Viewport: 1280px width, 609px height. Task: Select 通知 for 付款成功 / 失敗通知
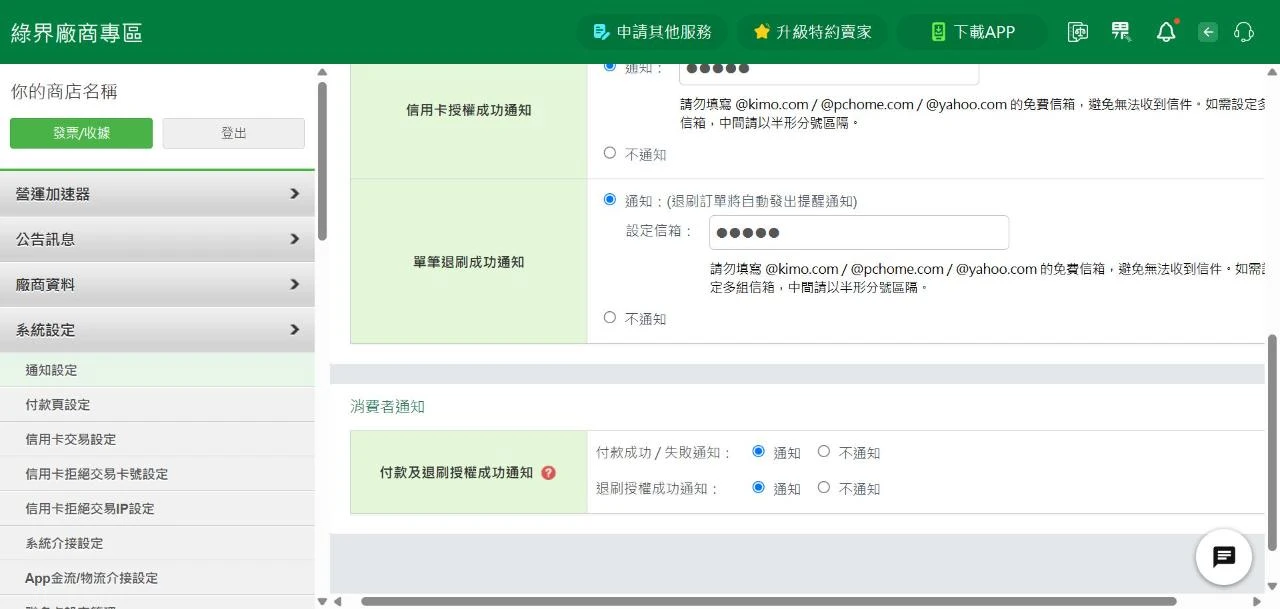(758, 451)
